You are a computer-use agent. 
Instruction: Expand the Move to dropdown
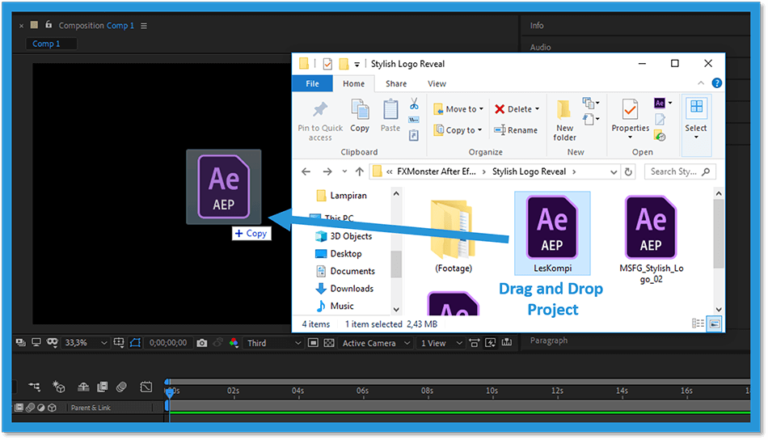tap(481, 109)
